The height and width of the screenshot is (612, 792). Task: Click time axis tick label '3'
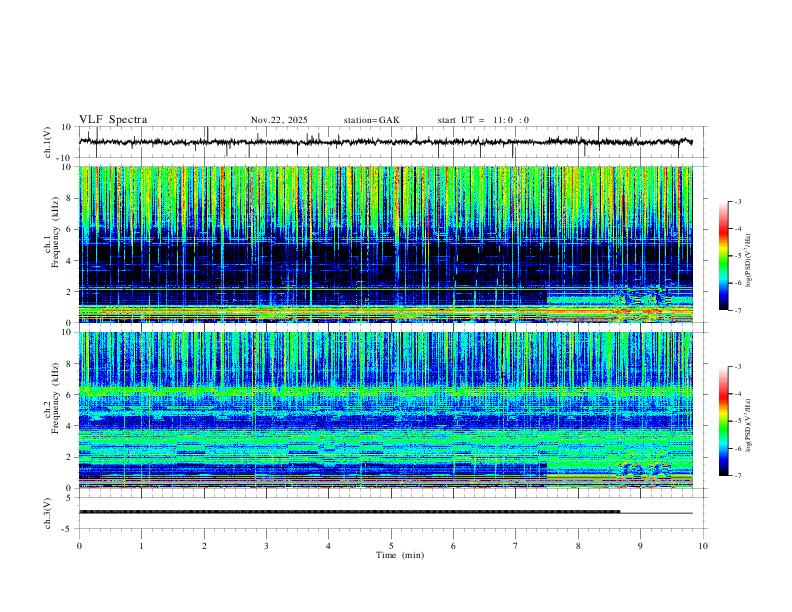click(x=266, y=546)
